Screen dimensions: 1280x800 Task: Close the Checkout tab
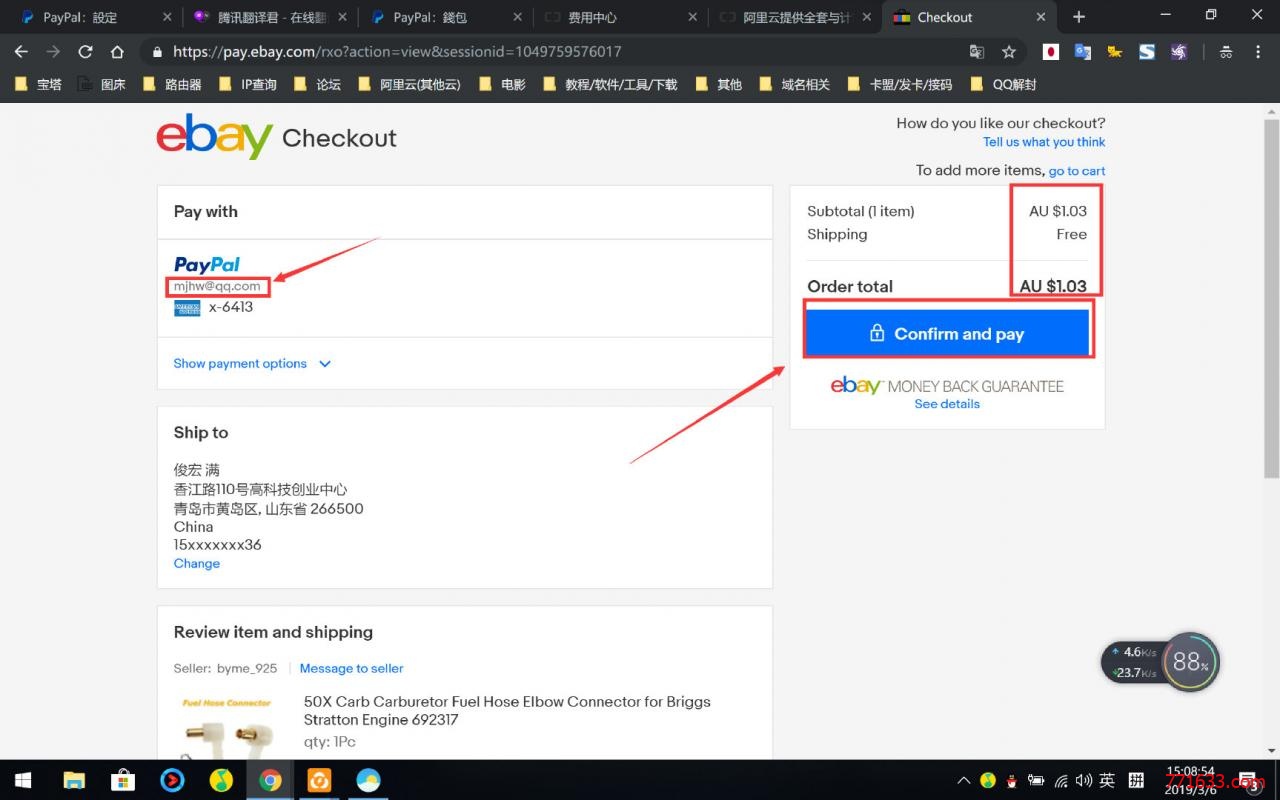[x=1041, y=17]
